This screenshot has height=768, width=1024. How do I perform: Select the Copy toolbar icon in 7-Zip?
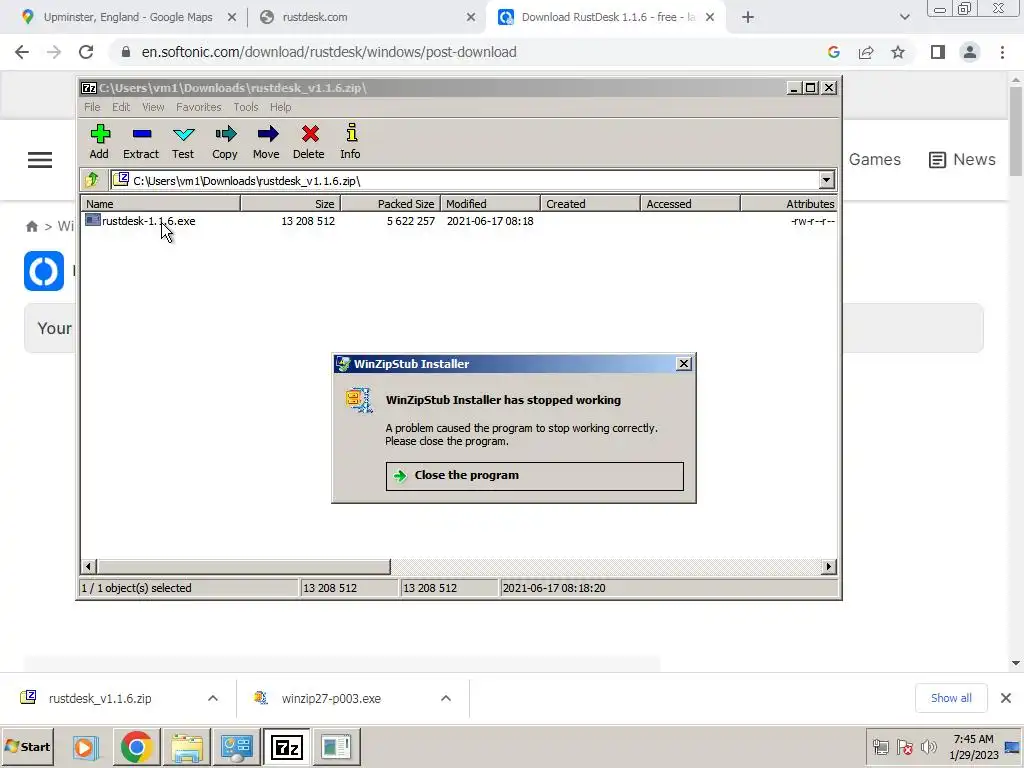point(225,142)
